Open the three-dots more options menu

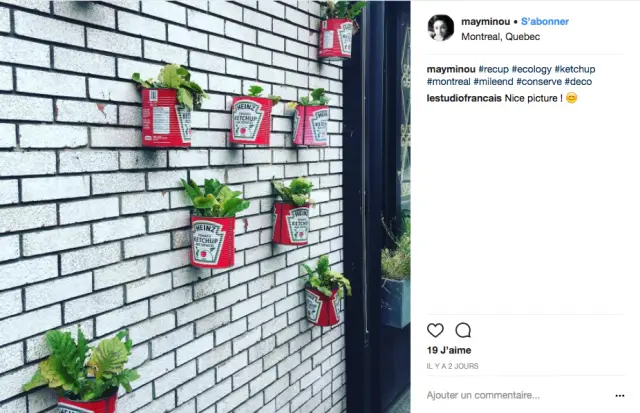click(620, 395)
